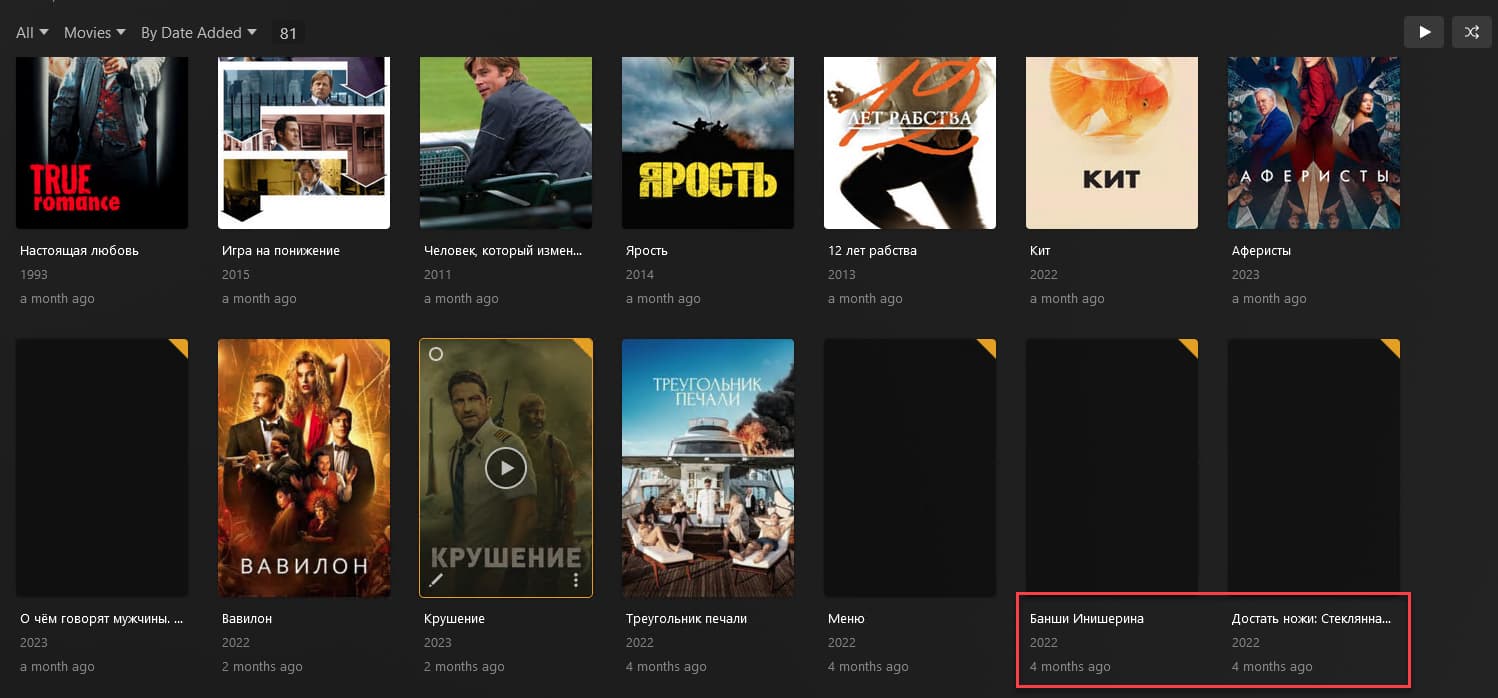This screenshot has width=1498, height=698.
Task: Click the title Кит
Action: [x=1040, y=251]
